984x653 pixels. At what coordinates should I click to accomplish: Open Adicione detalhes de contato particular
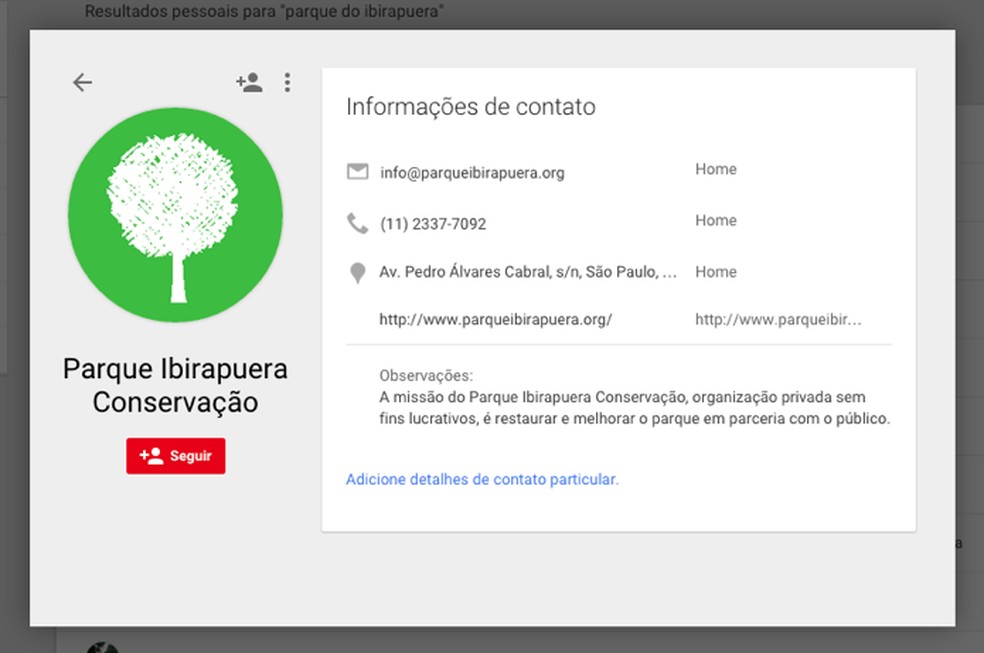(x=483, y=479)
